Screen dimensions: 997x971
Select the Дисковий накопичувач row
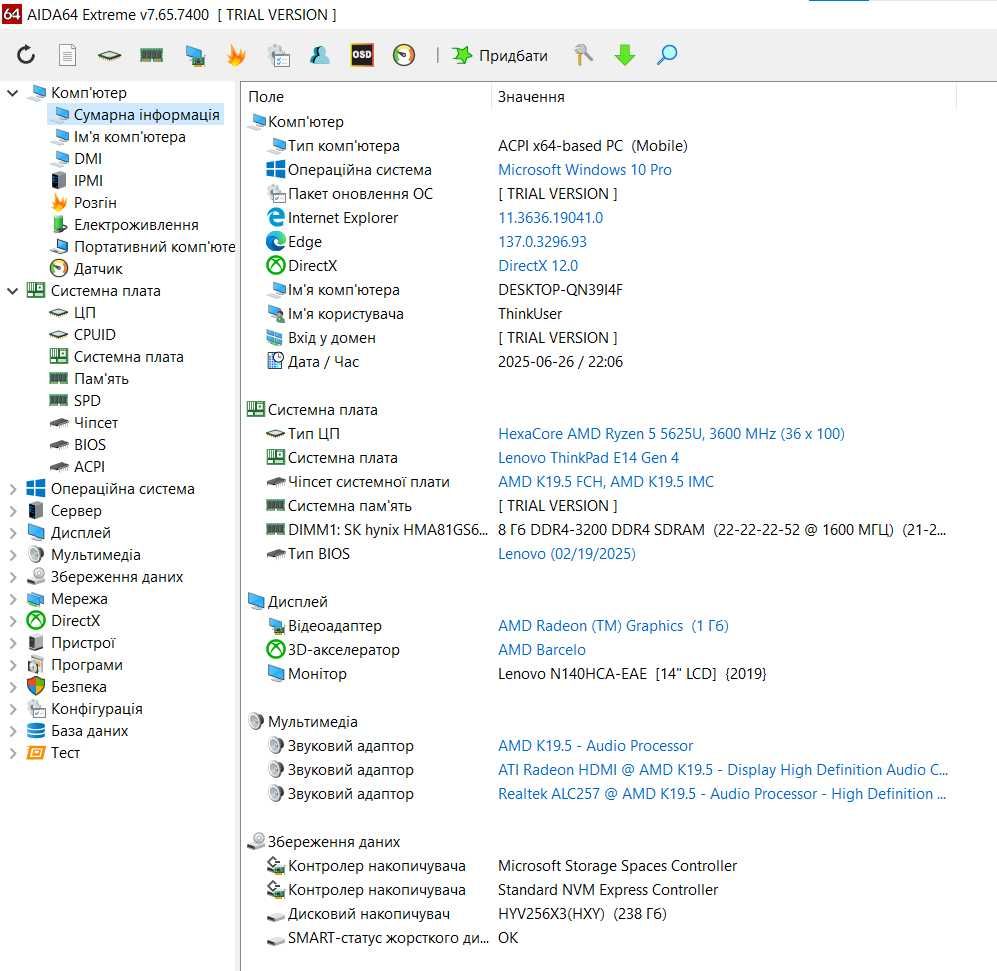tap(598, 914)
